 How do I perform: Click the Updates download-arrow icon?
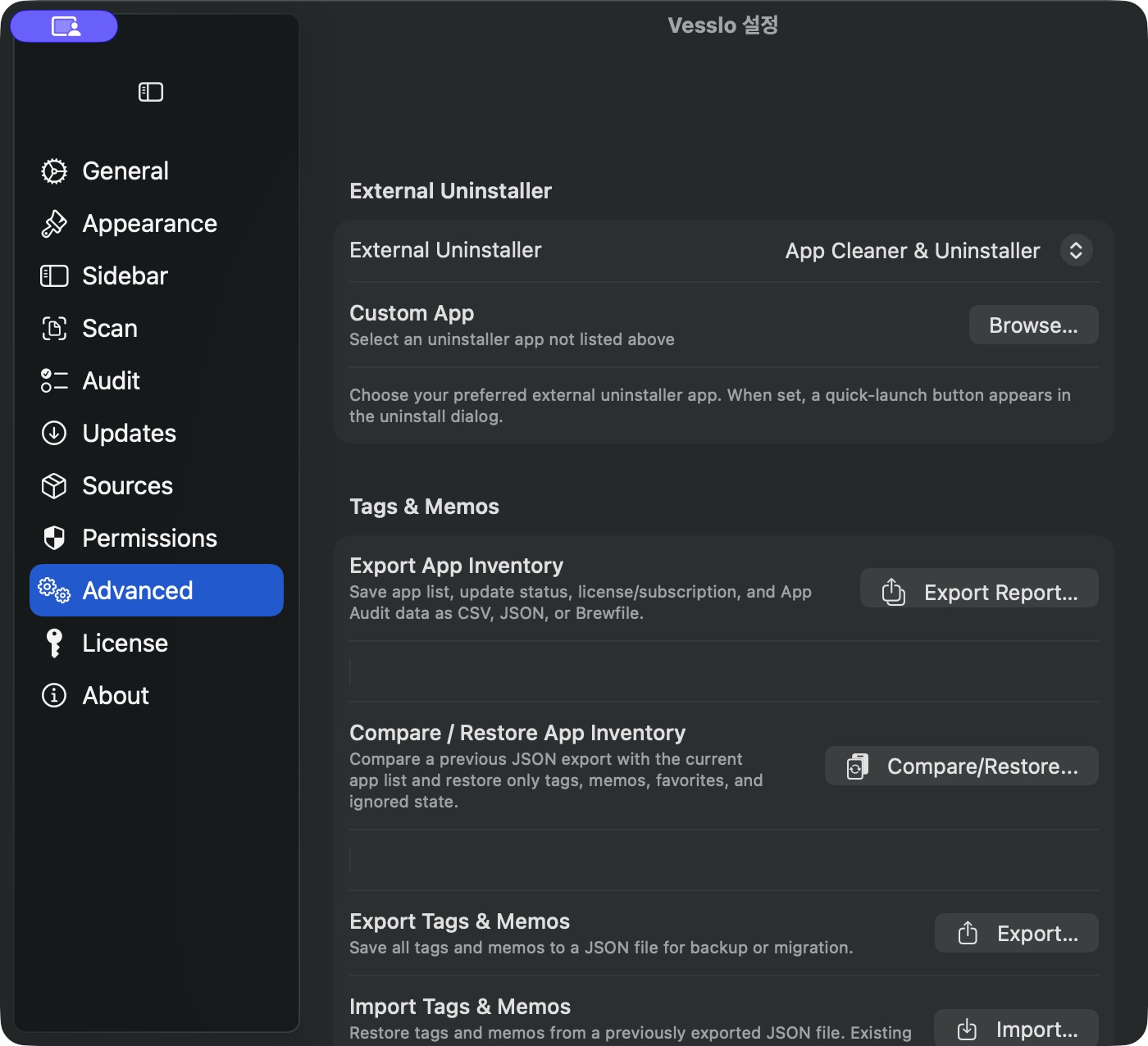tap(54, 434)
